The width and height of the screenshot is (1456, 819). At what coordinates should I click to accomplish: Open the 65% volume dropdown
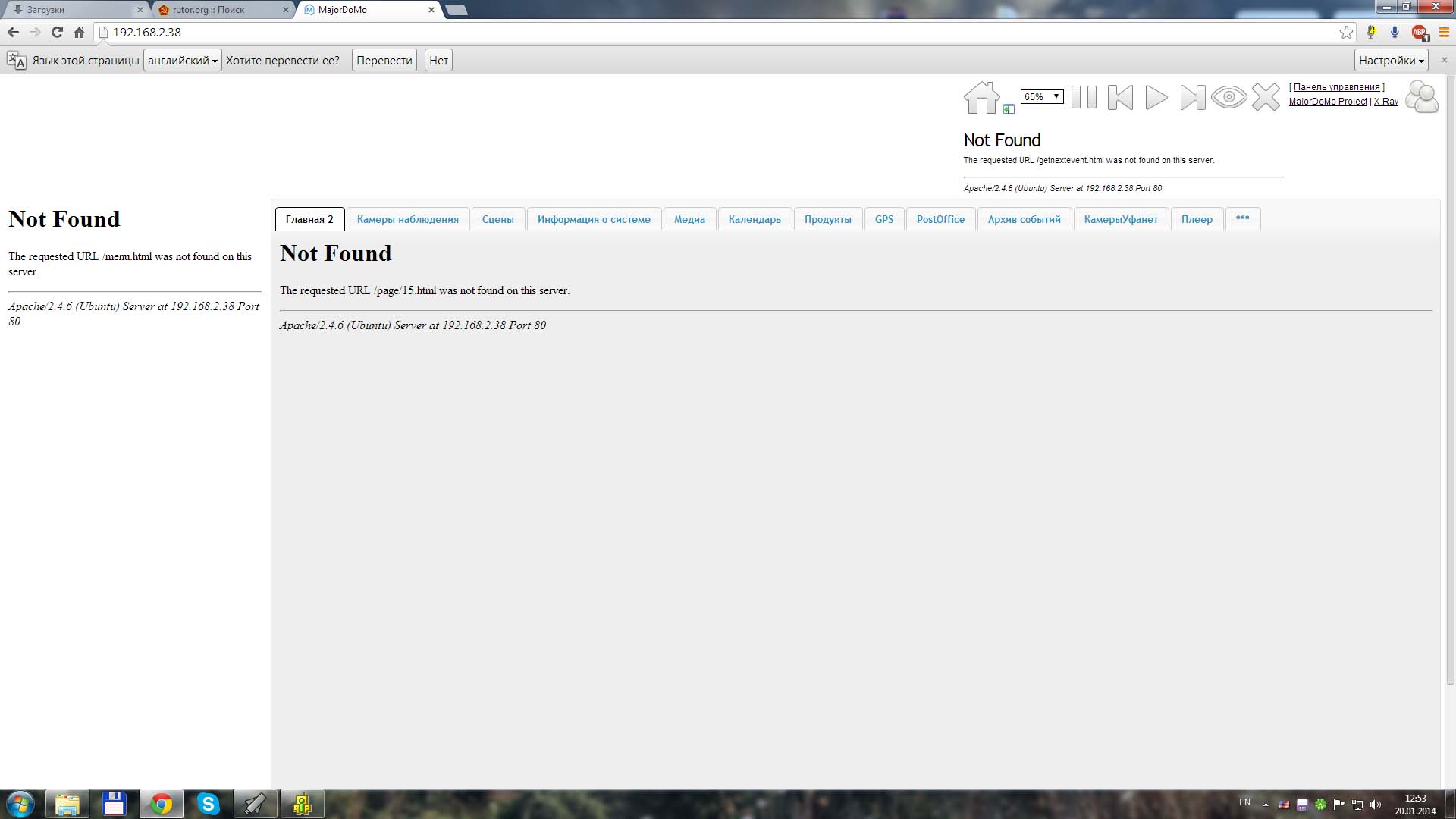coord(1042,96)
